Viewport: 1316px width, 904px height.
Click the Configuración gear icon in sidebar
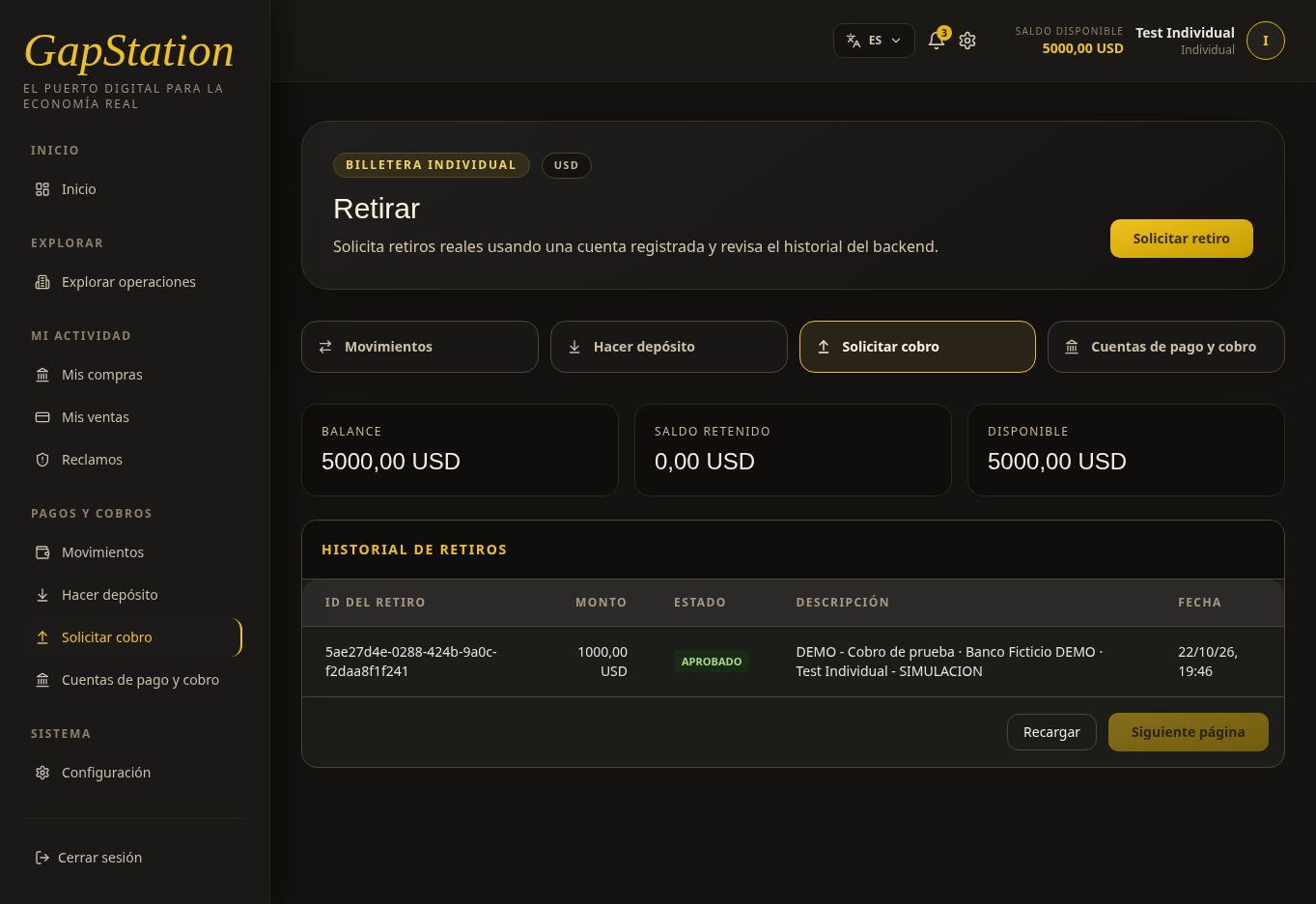[42, 773]
